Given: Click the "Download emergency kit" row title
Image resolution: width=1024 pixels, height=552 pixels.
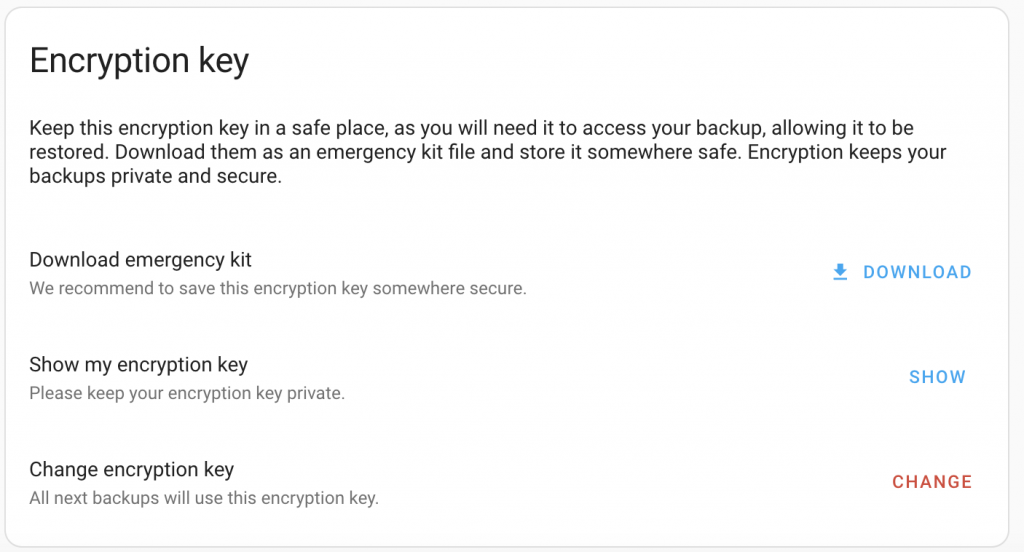Looking at the screenshot, I should click(140, 260).
